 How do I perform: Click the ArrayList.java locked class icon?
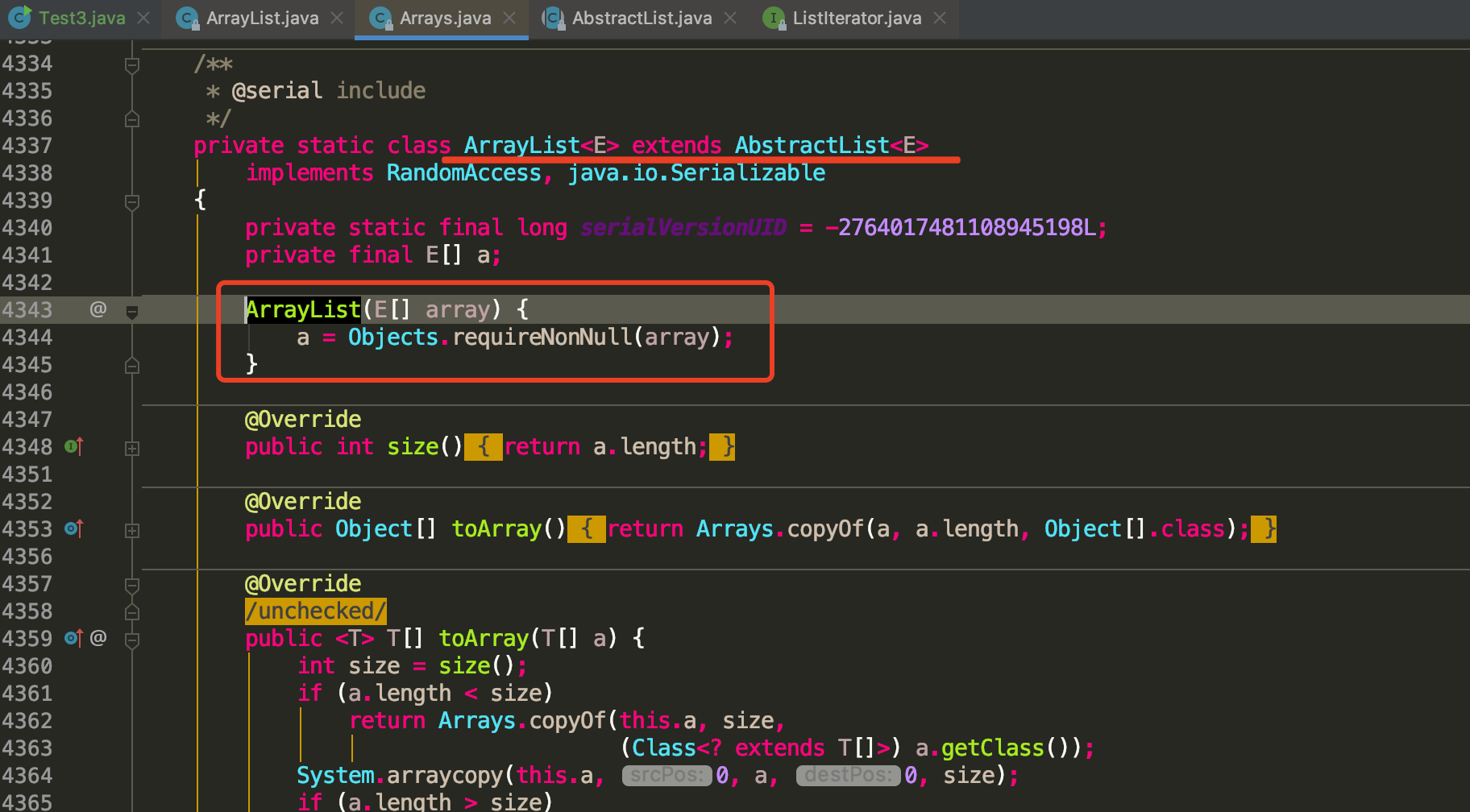(x=187, y=18)
